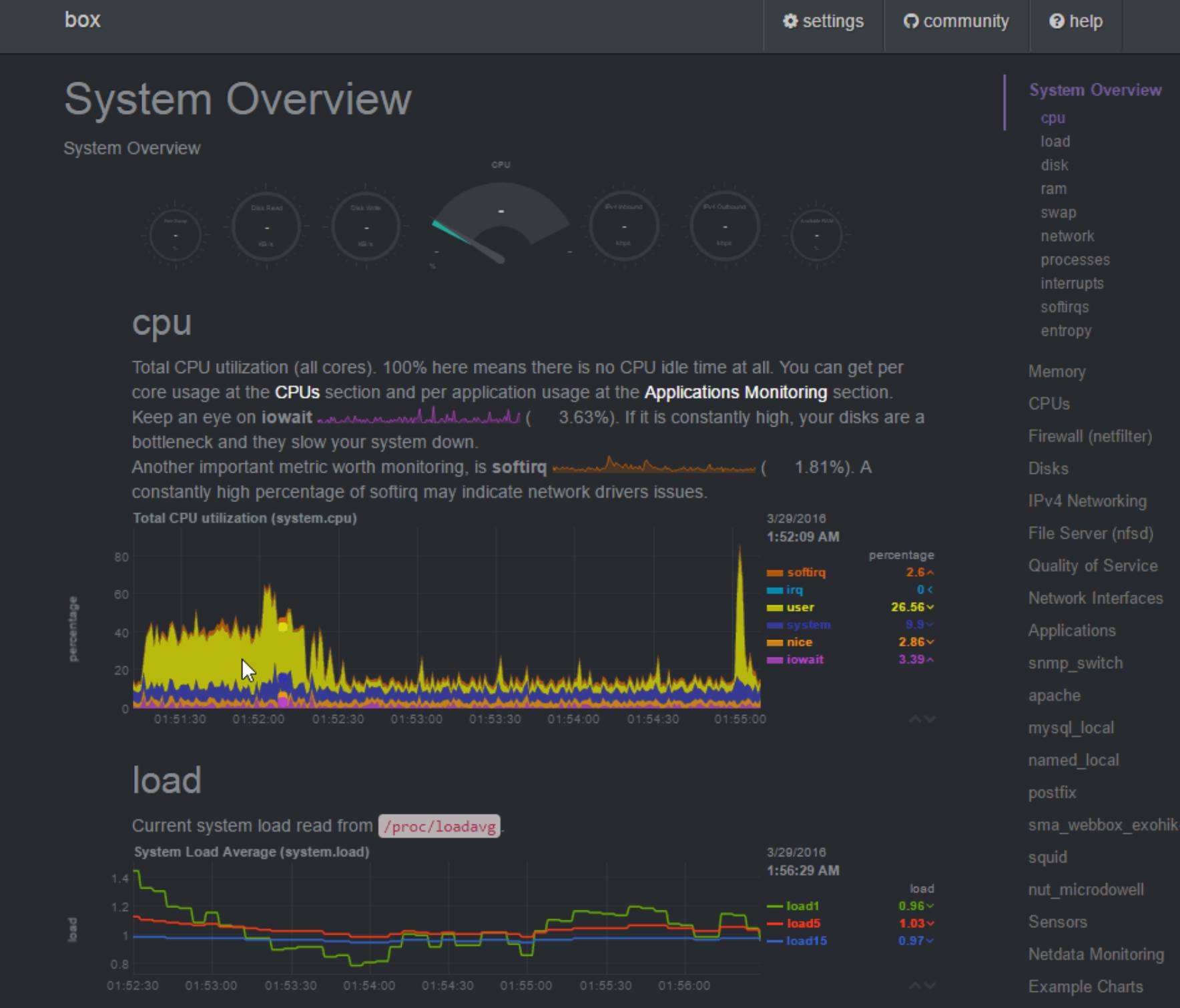Screen dimensions: 1180x1008
Task: Open settings via the gear icon
Action: [790, 21]
